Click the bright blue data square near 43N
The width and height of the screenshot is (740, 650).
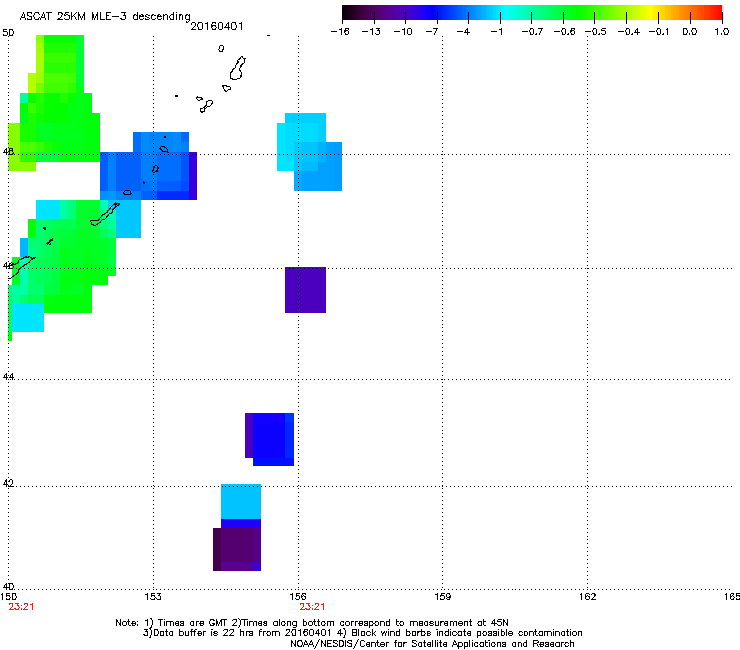(269, 439)
